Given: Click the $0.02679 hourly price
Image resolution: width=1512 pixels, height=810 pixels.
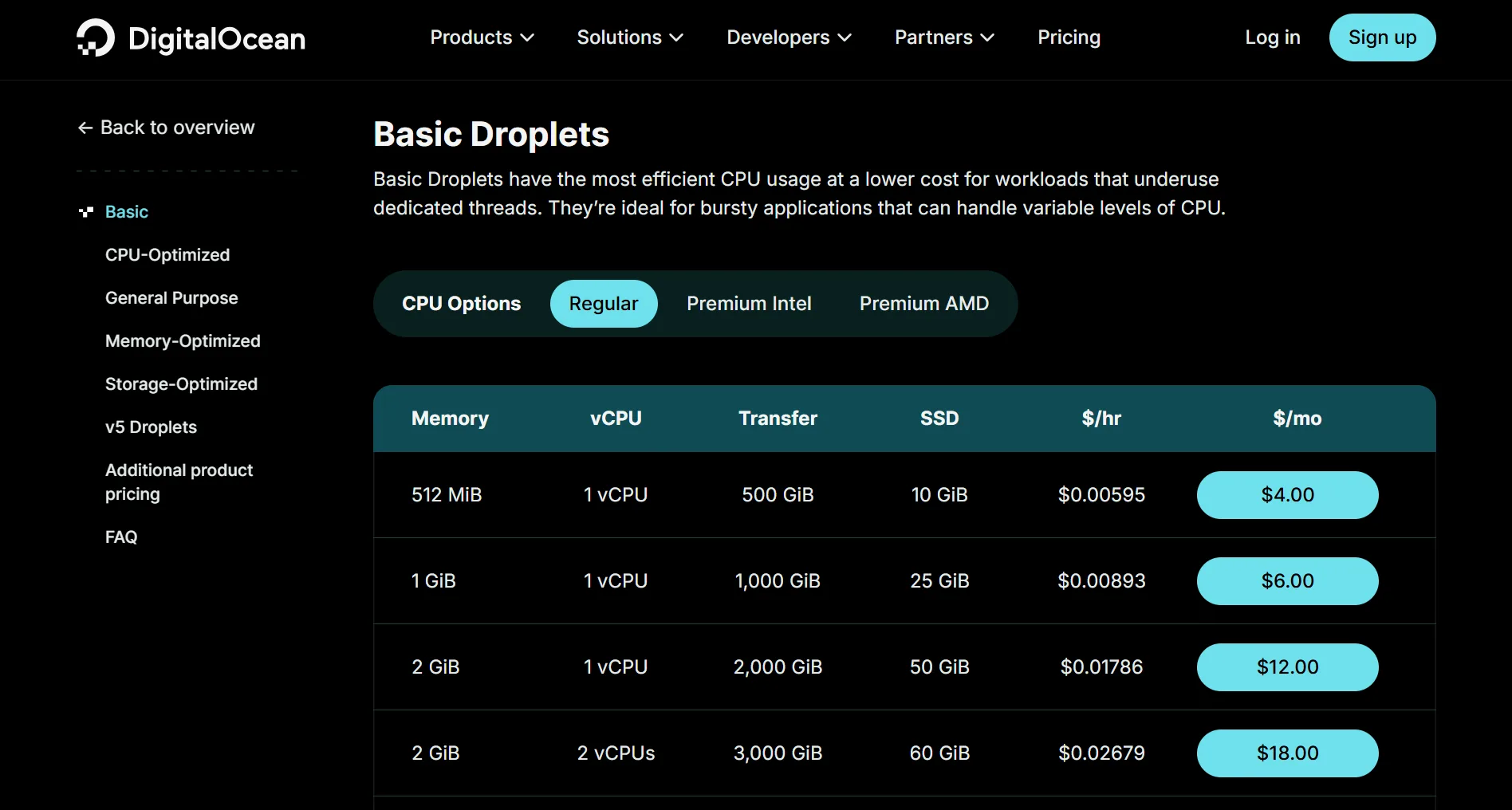Looking at the screenshot, I should pos(1101,753).
